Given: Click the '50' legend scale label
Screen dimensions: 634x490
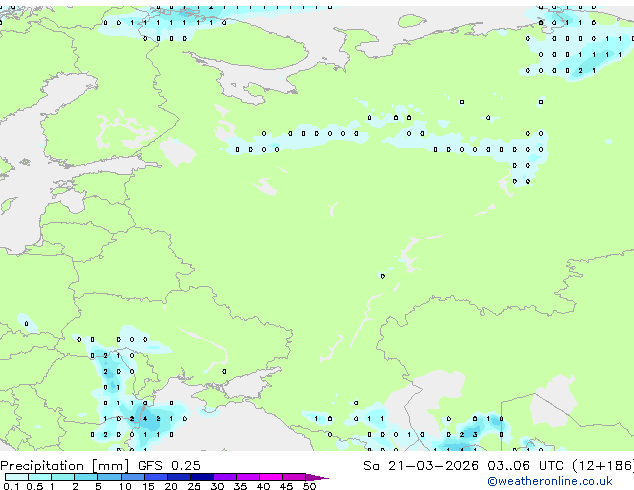Looking at the screenshot, I should coord(309,486).
